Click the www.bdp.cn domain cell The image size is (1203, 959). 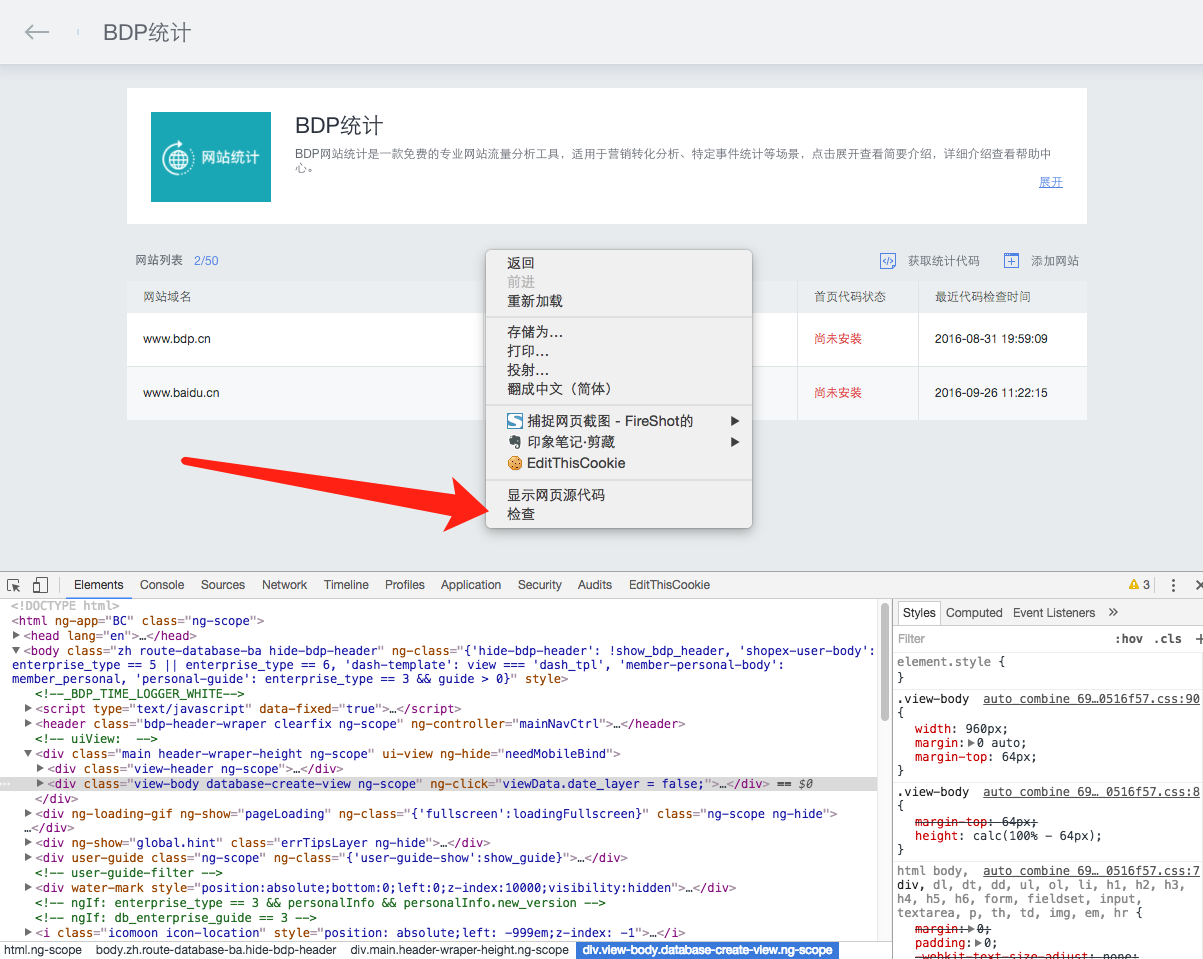pyautogui.click(x=177, y=339)
